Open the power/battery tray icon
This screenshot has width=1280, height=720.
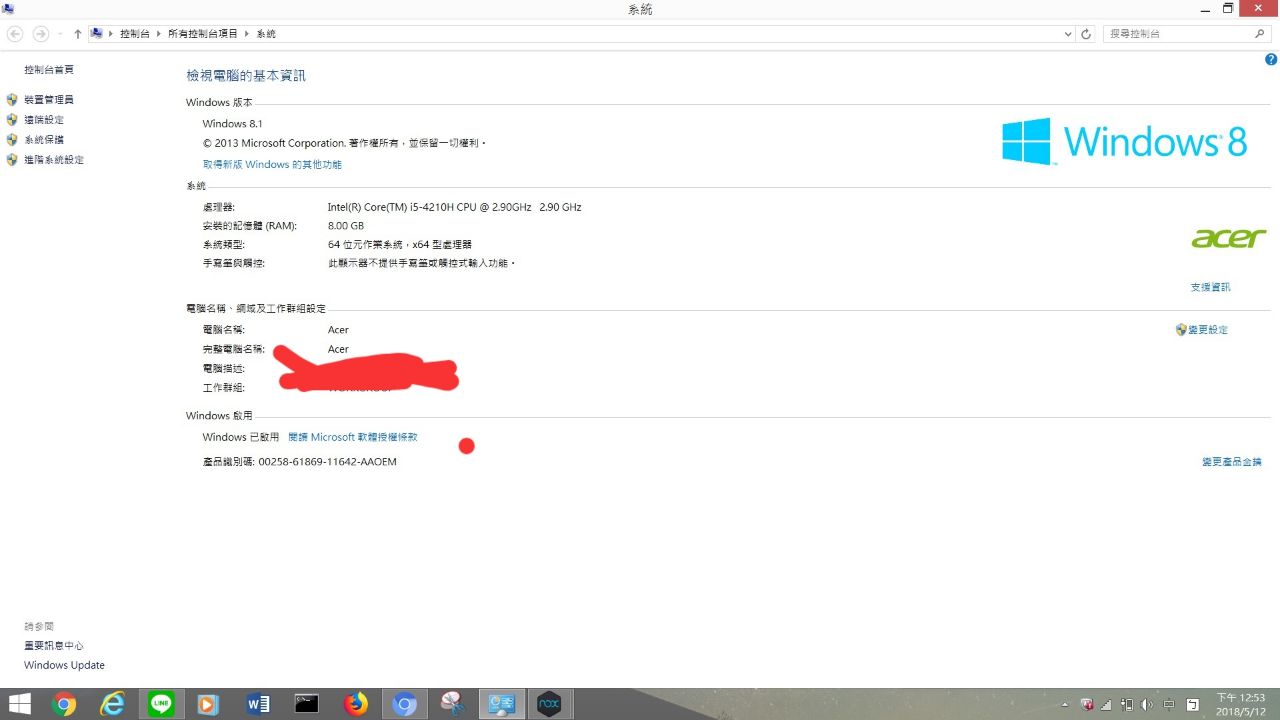click(1127, 705)
